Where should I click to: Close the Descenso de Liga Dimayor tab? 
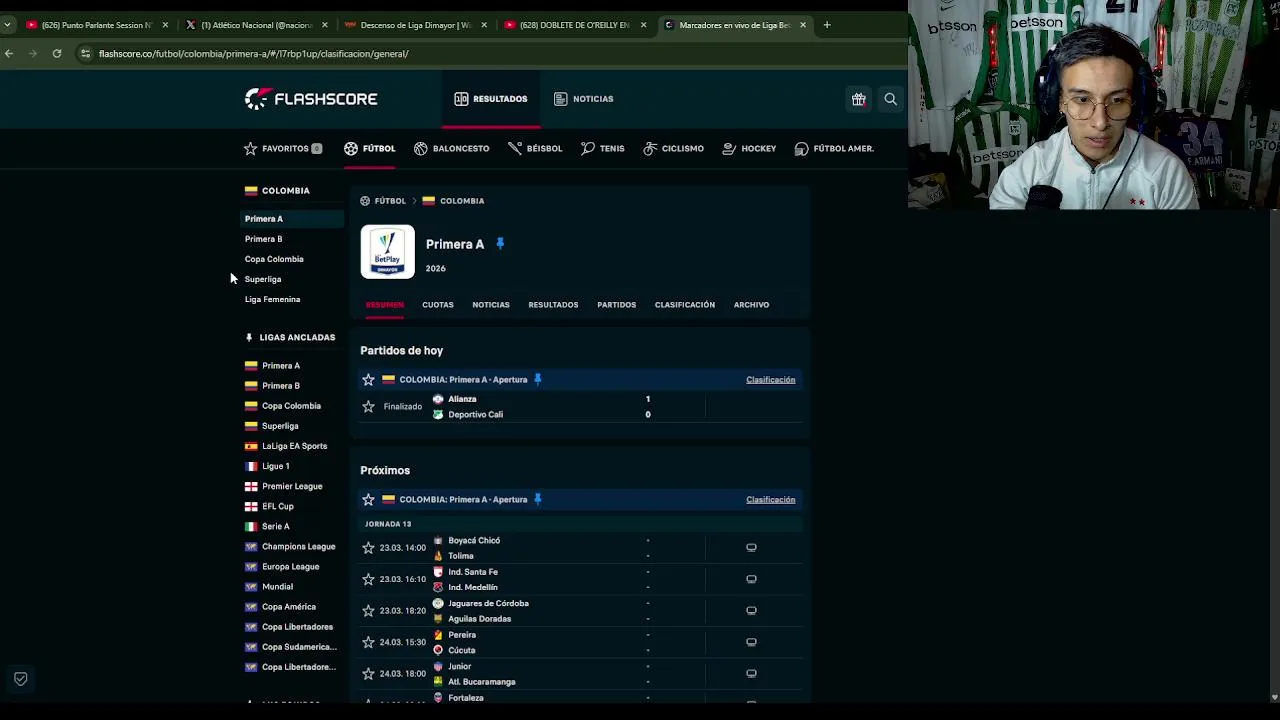click(x=483, y=25)
